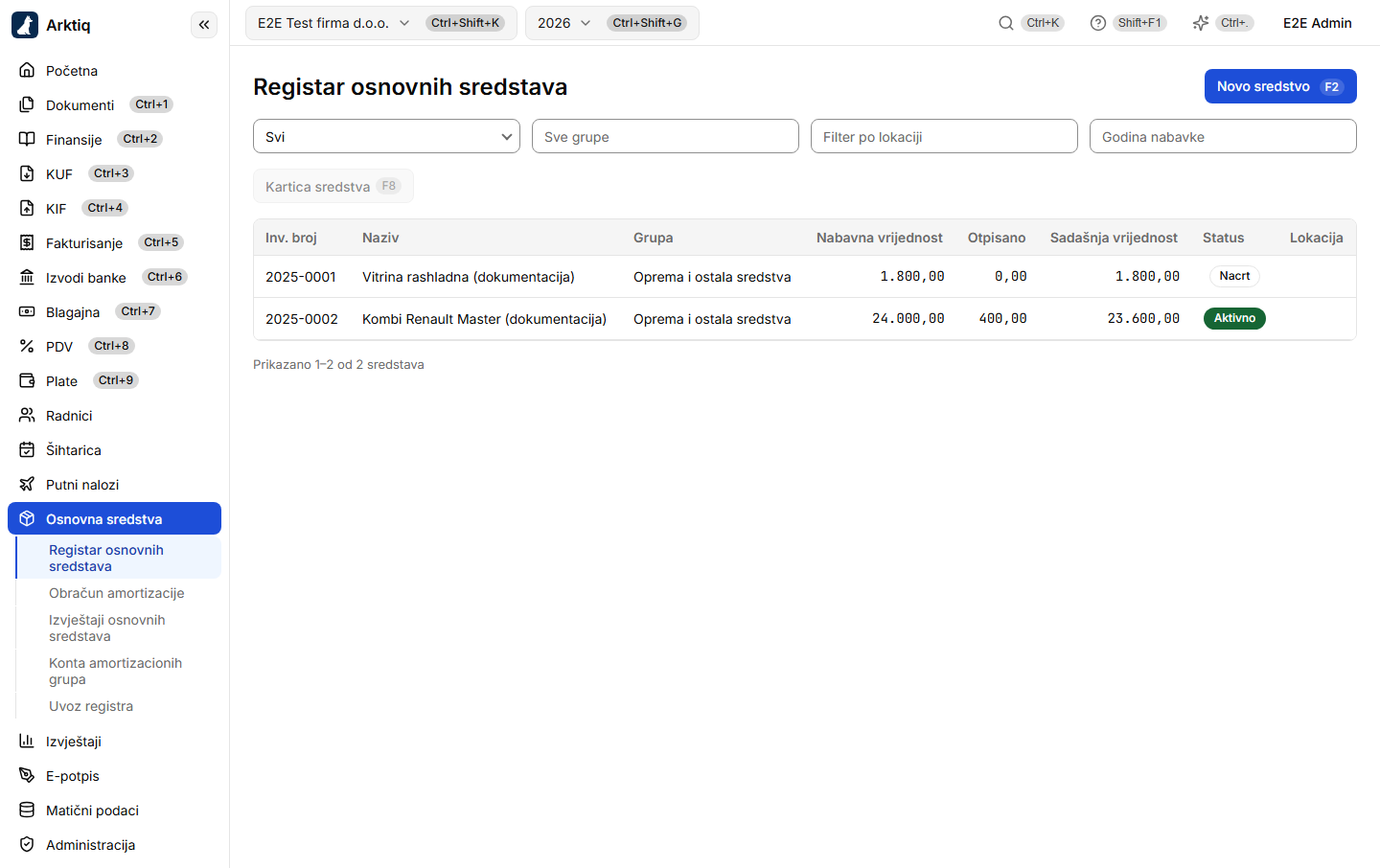Open the search magnifier icon
Viewport: 1380px width, 868px height.
(1006, 23)
